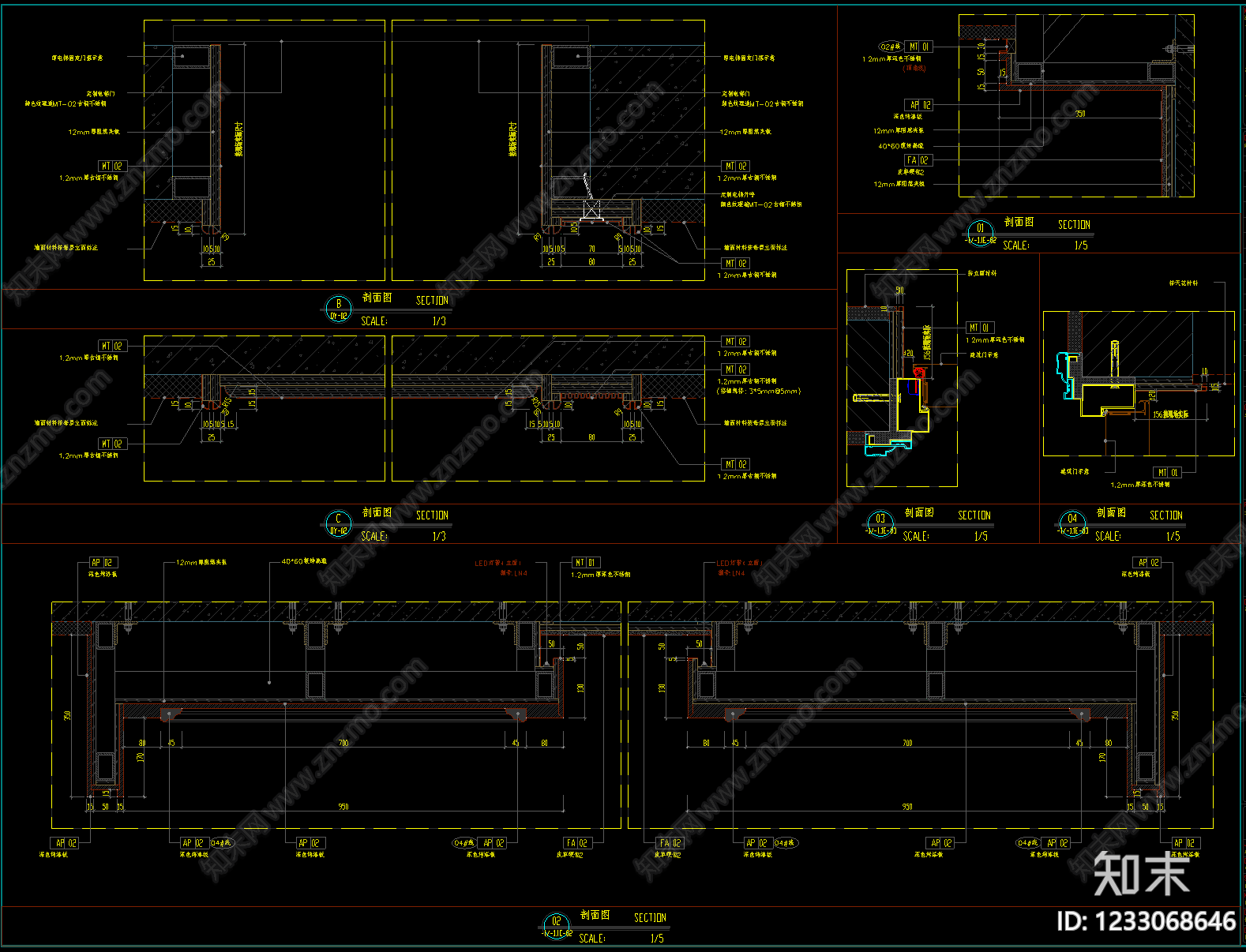Click the "SCALE:" label of section B
Image resolution: width=1246 pixels, height=952 pixels.
[374, 321]
